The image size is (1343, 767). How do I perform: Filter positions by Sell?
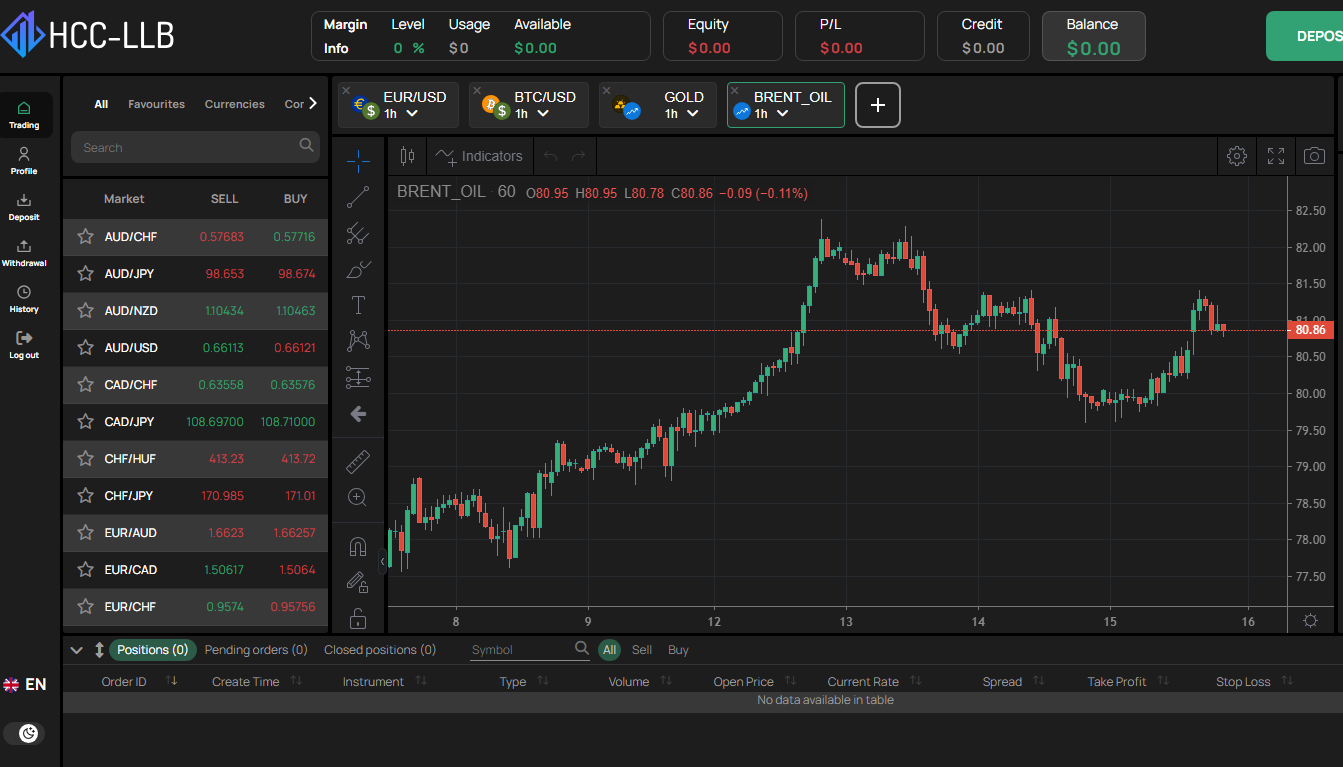pyautogui.click(x=642, y=650)
